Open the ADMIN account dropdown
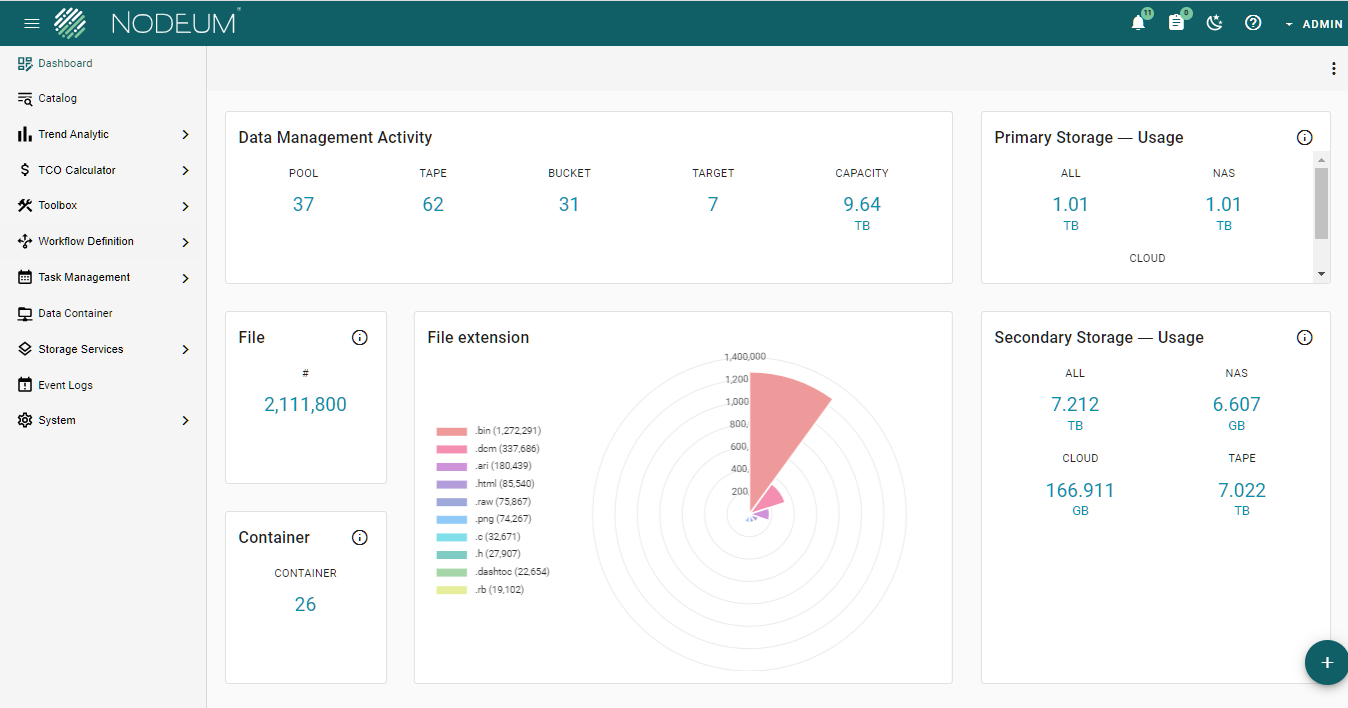The height and width of the screenshot is (708, 1348). tap(1314, 23)
